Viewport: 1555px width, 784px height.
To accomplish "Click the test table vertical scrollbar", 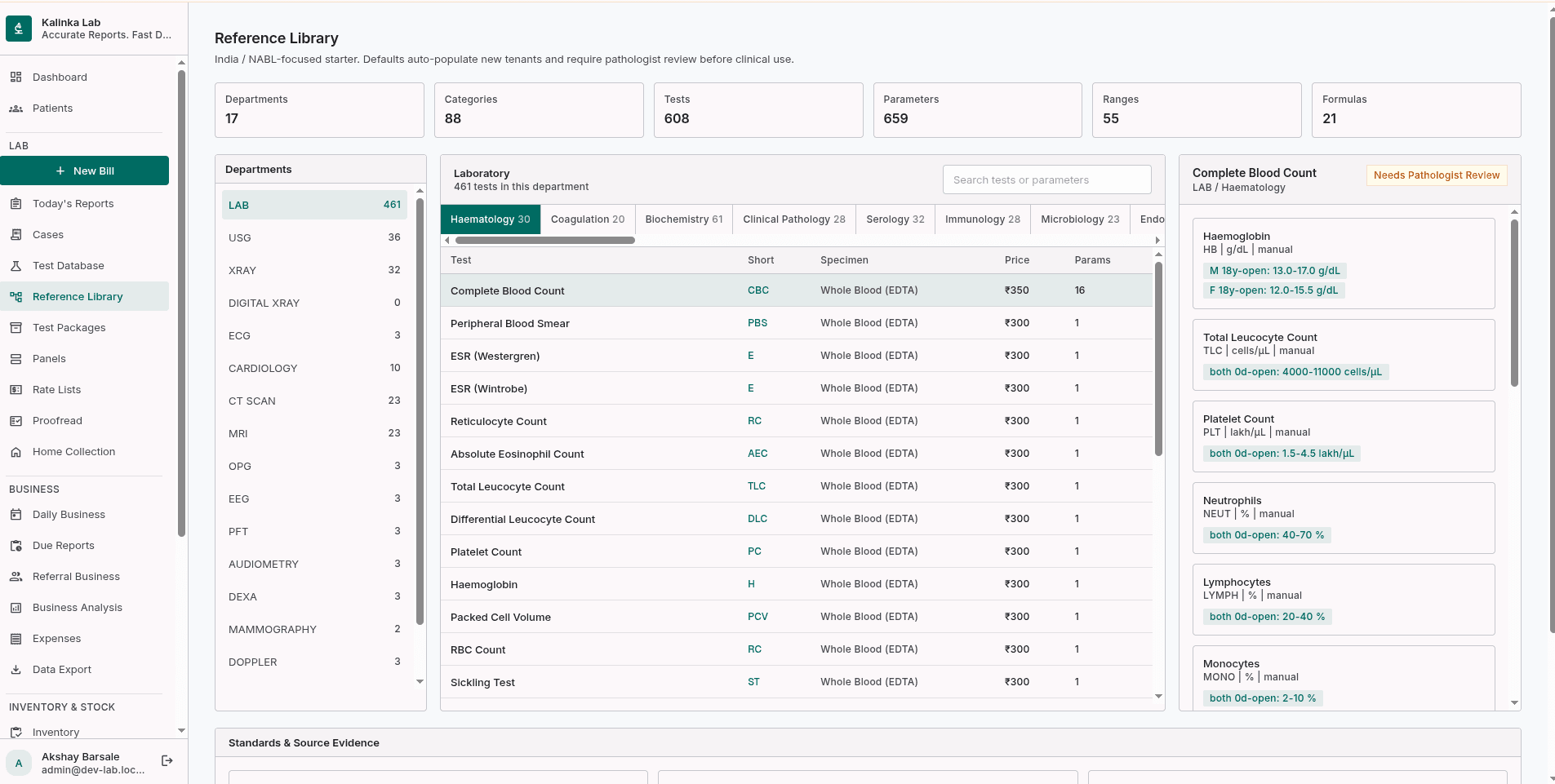I will click(x=1158, y=359).
